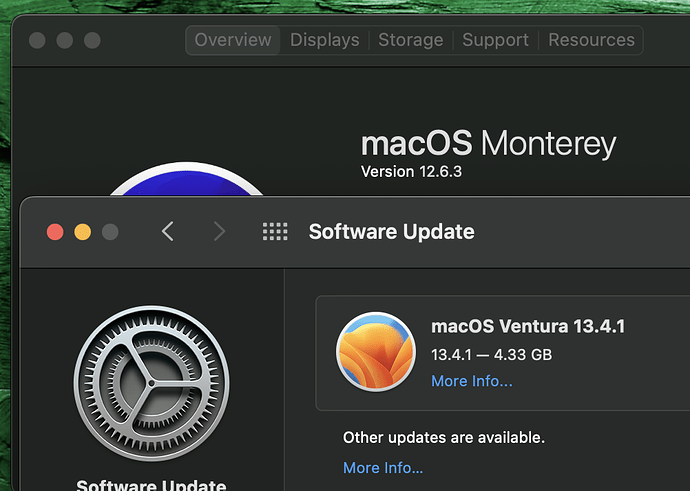690x491 pixels.
Task: Show all preferences with the grid icon
Action: 275,231
